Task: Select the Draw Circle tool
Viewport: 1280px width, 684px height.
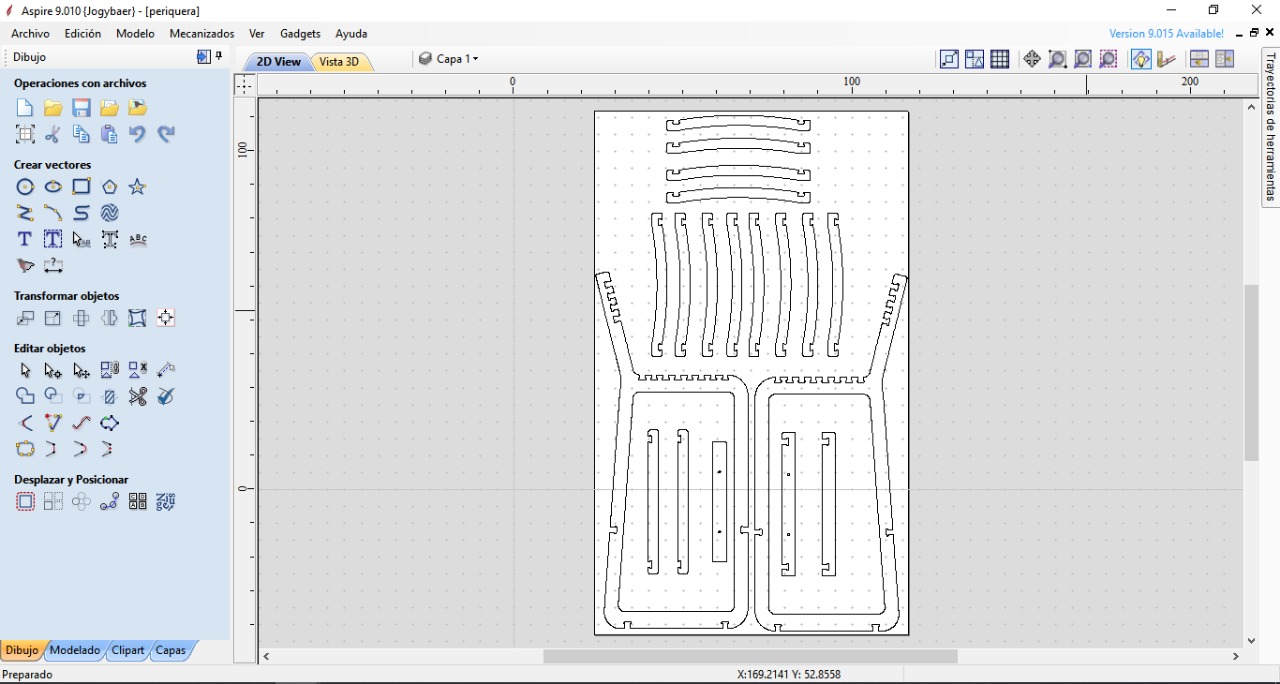Action: [x=25, y=187]
